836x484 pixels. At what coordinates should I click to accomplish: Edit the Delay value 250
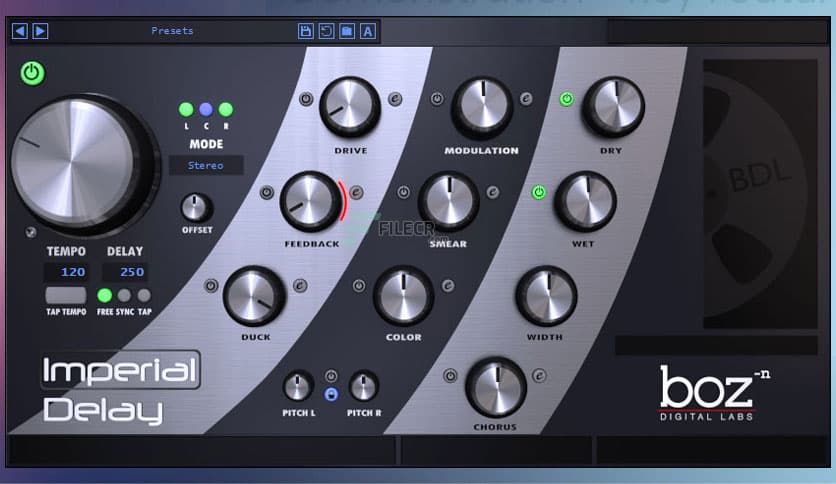pyautogui.click(x=125, y=272)
